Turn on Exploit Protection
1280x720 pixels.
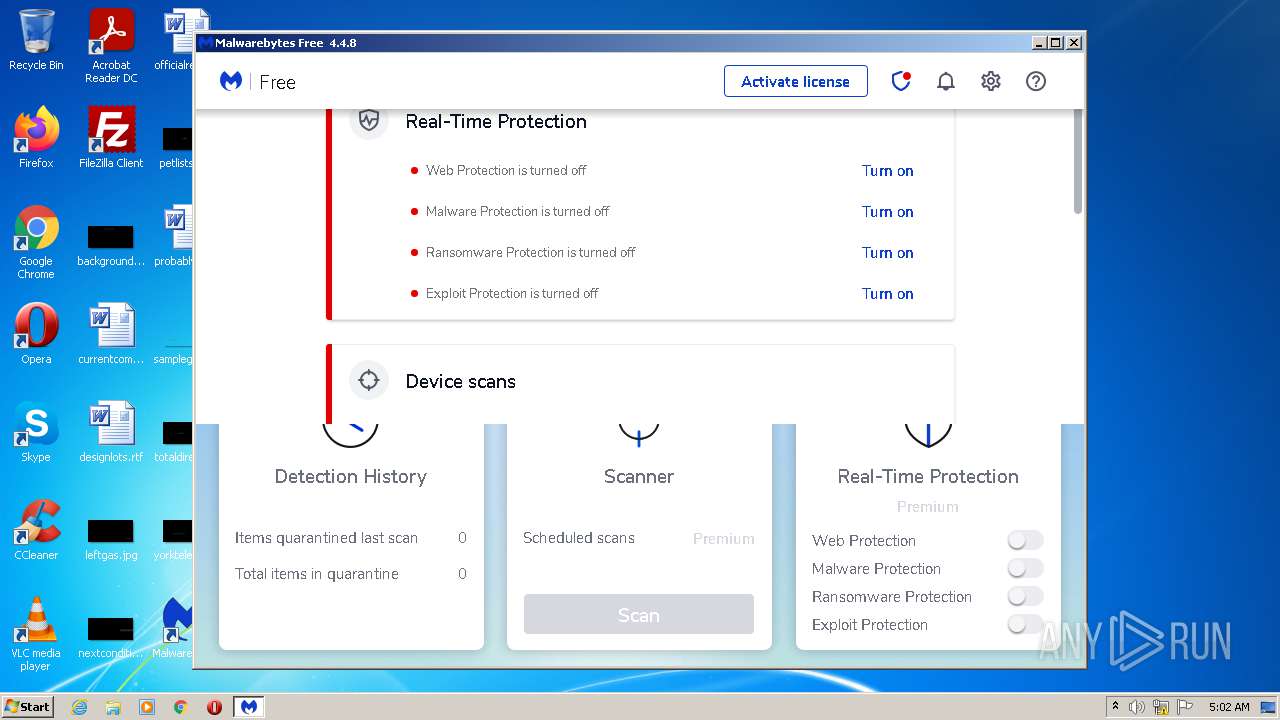point(887,294)
